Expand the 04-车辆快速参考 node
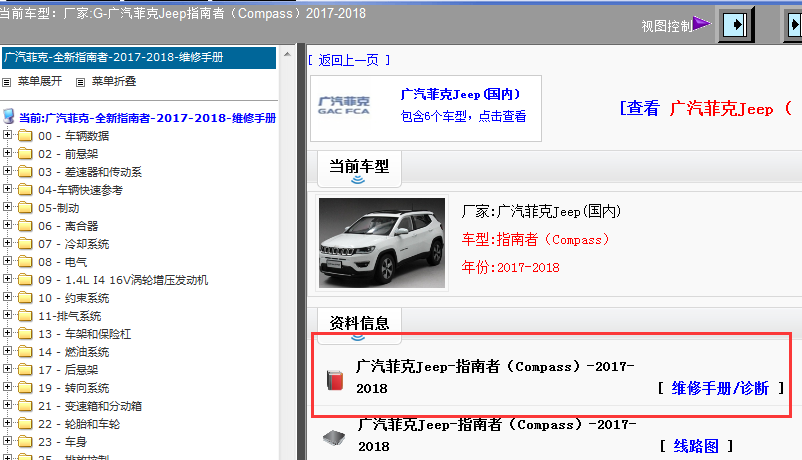 pyautogui.click(x=7, y=189)
